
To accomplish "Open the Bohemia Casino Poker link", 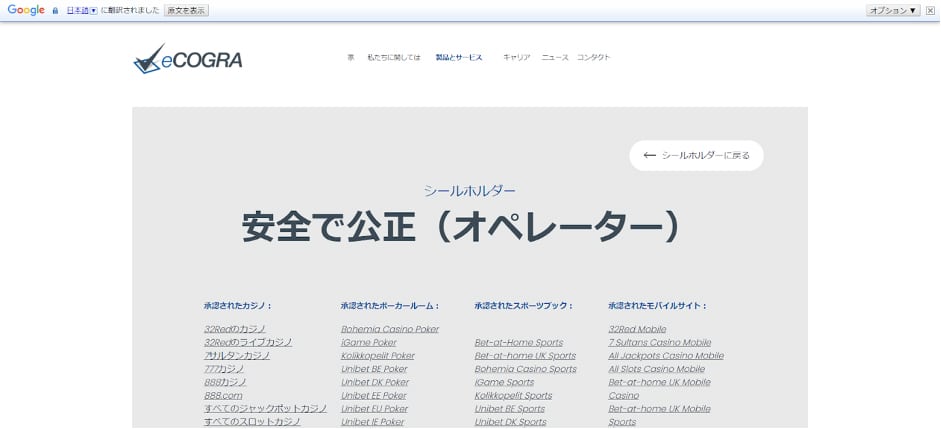I will [x=390, y=329].
